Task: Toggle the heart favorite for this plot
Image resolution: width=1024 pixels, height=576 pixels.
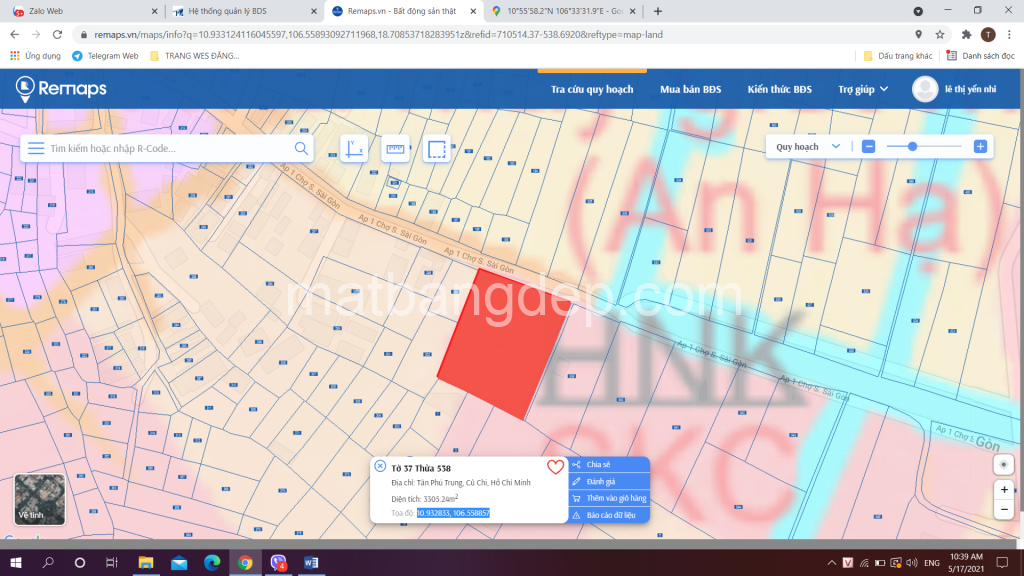Action: [555, 467]
